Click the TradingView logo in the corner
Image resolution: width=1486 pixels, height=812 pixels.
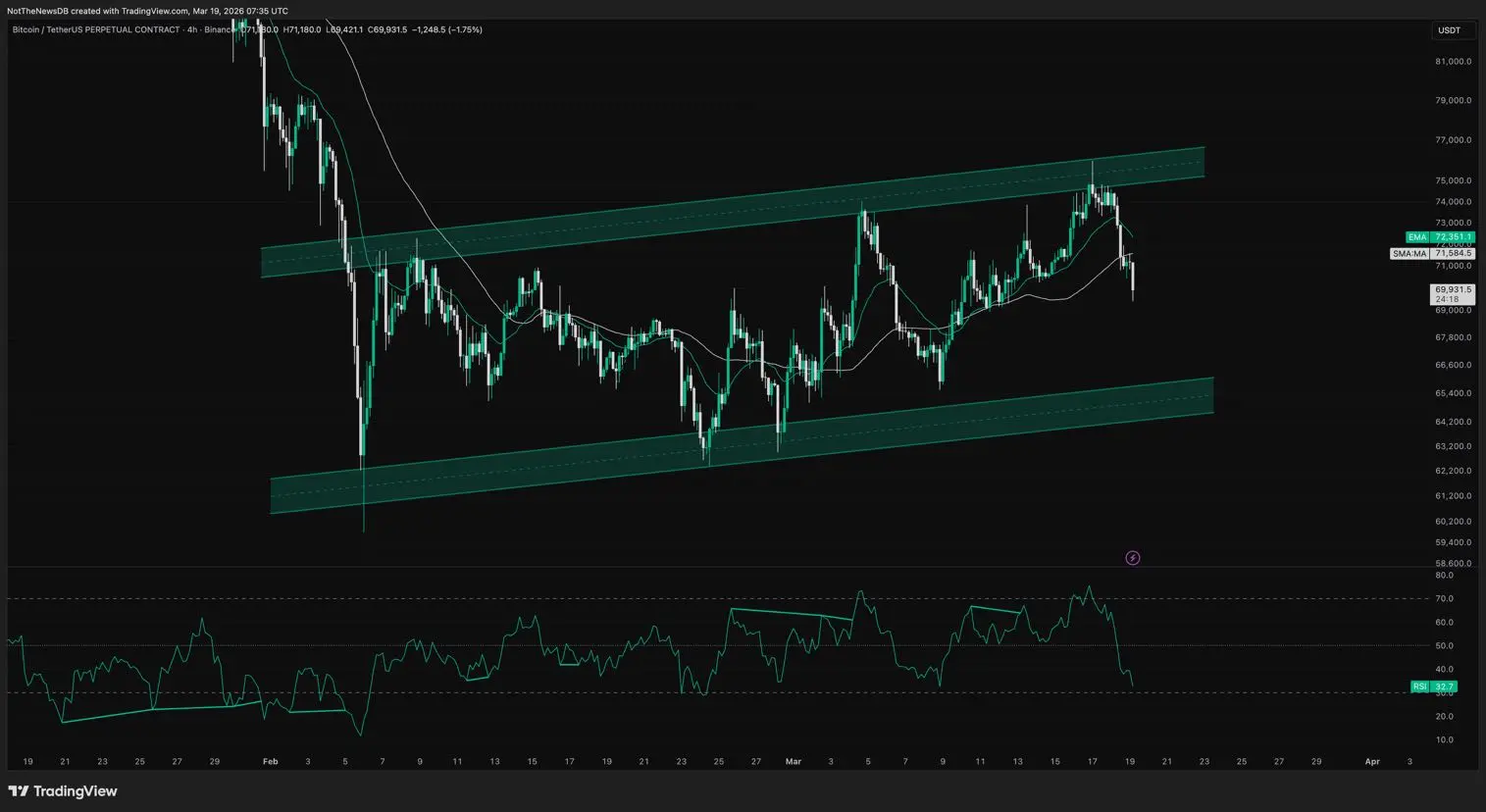point(63,791)
